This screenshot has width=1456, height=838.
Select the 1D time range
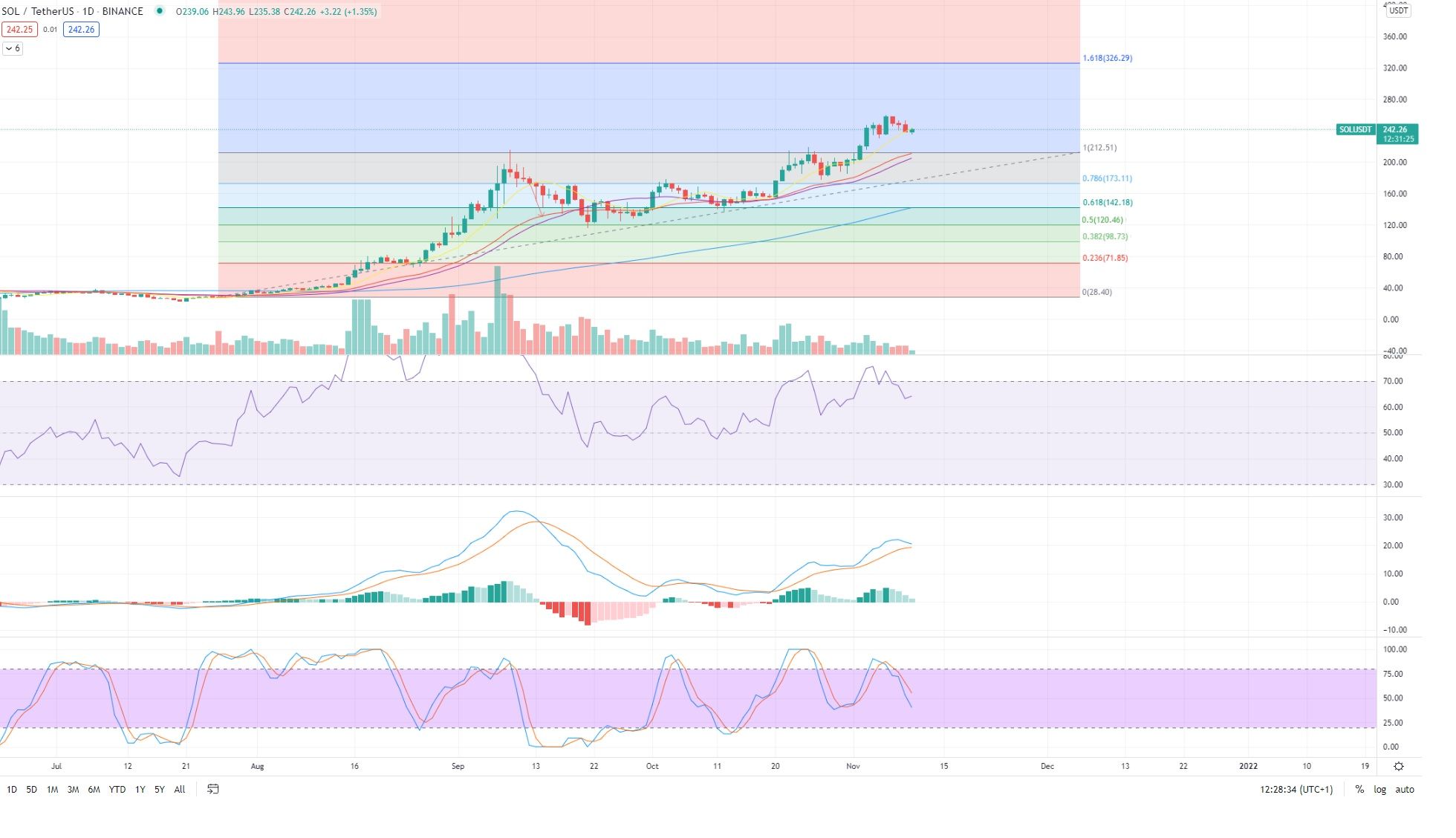click(x=11, y=789)
